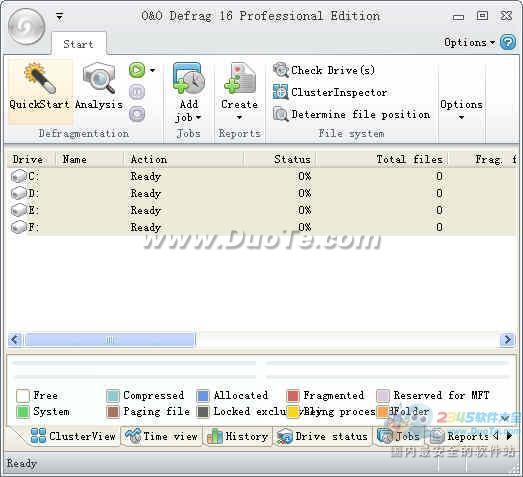Click the drive F: disk icon
The image size is (523, 477).
click(18, 227)
